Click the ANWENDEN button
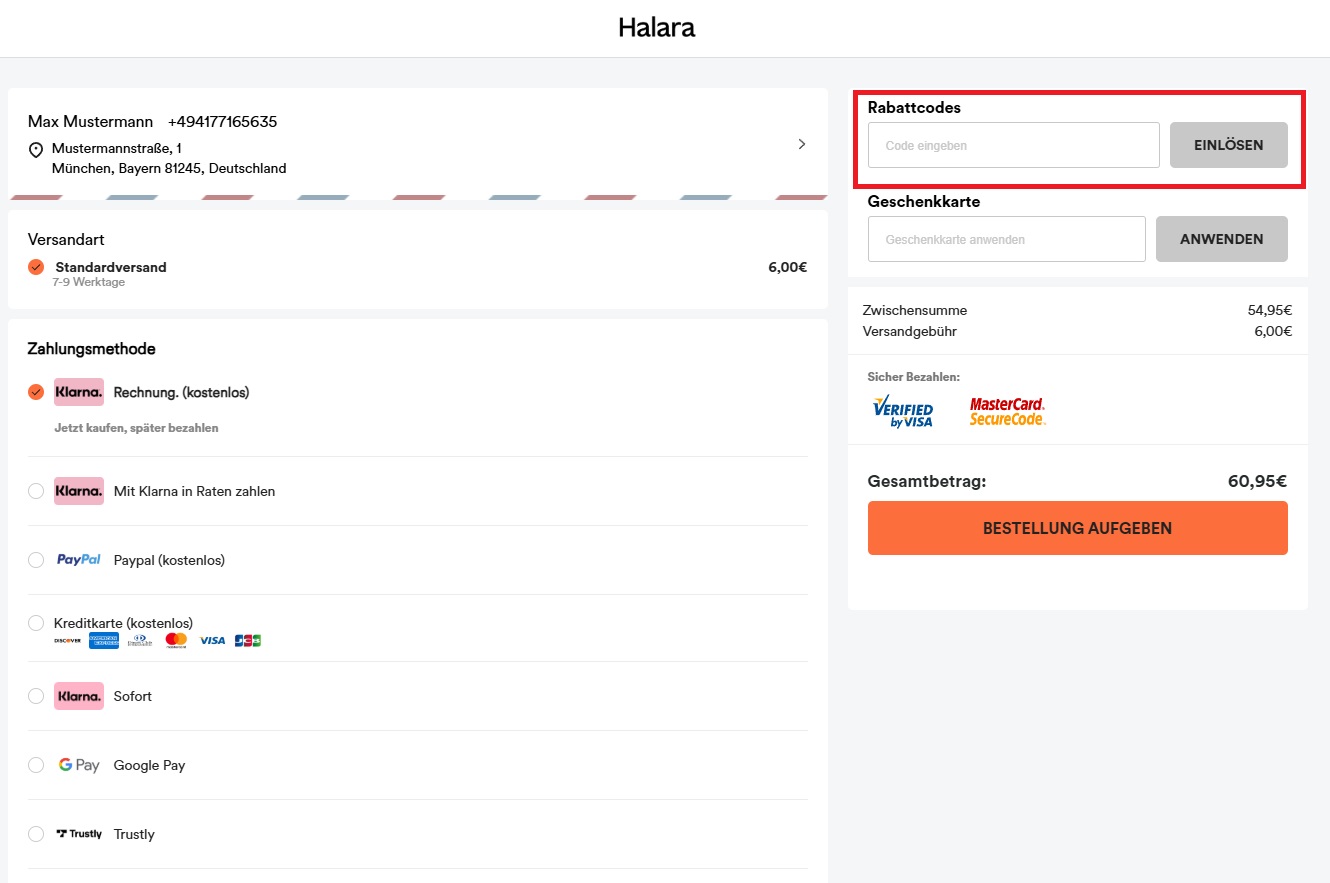The height and width of the screenshot is (883, 1330). (x=1222, y=239)
